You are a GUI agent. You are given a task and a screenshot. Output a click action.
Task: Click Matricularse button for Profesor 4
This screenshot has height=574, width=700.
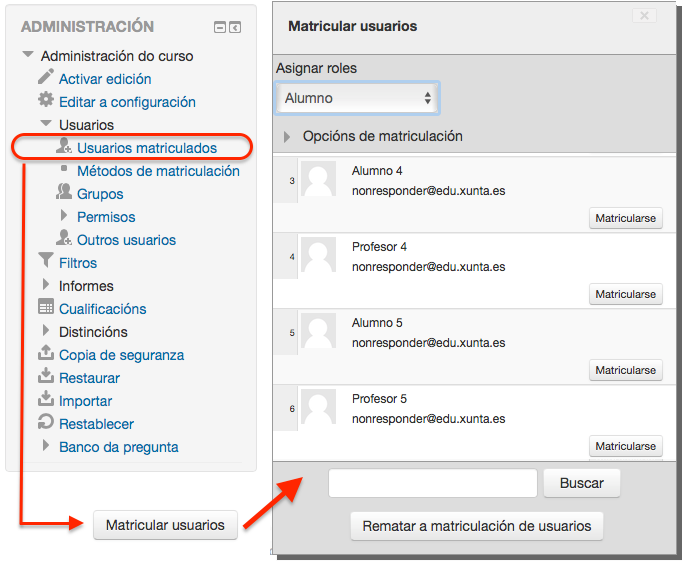625,294
